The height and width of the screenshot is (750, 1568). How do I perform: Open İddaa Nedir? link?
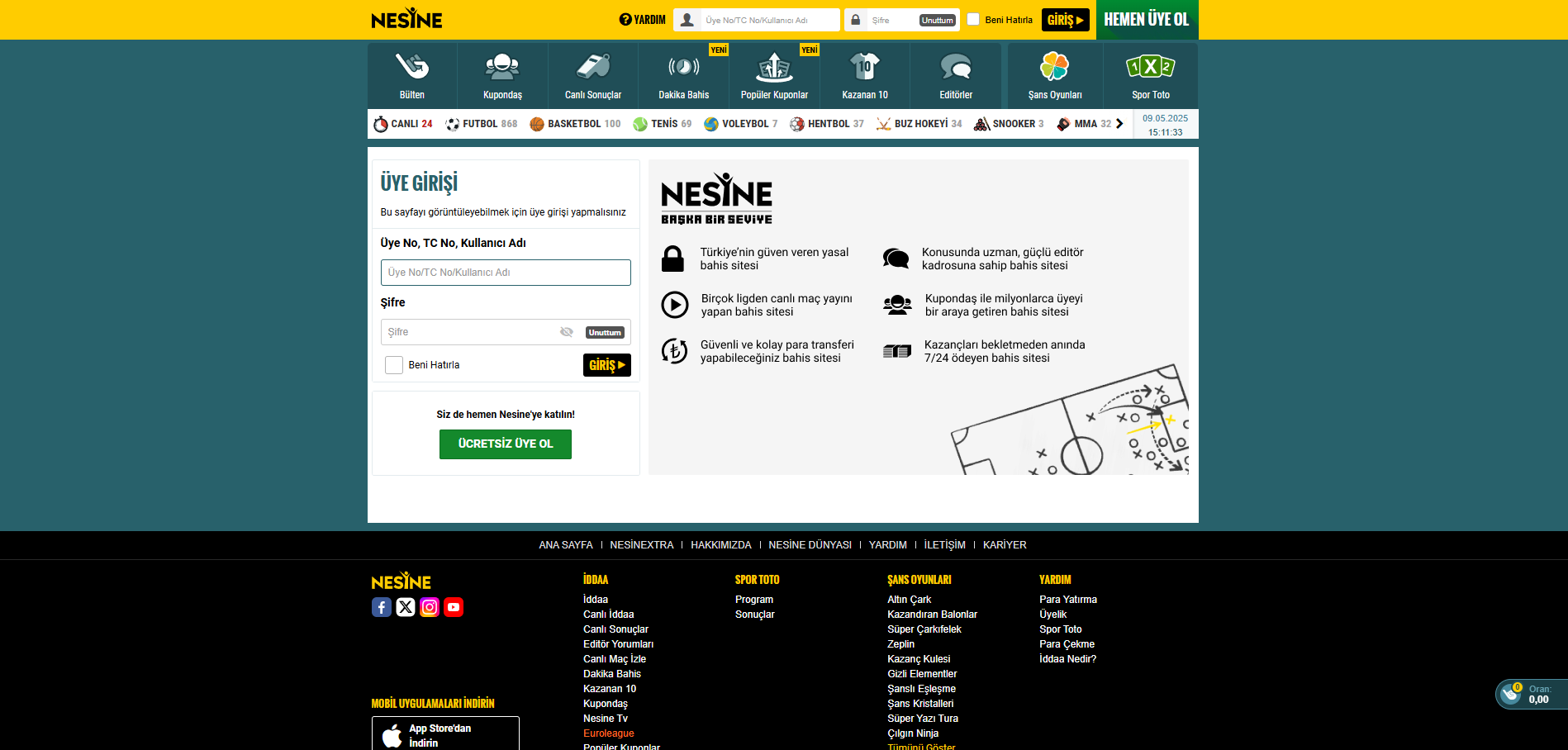[1068, 659]
